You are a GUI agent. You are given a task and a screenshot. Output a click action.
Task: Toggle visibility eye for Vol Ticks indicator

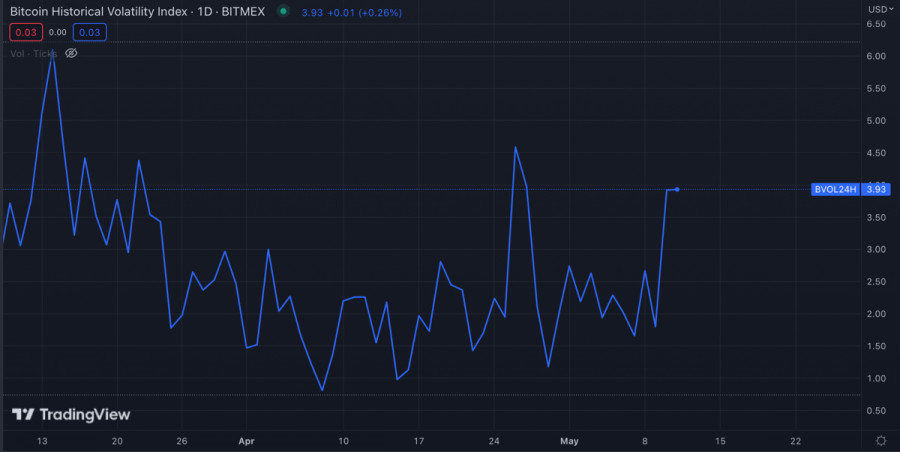71,53
